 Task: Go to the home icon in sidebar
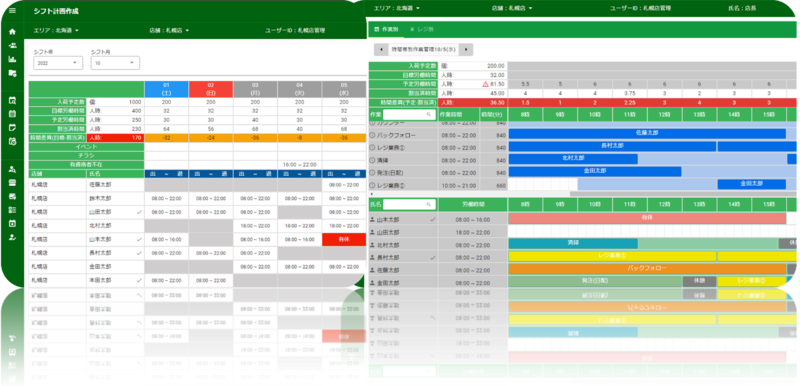coord(13,32)
